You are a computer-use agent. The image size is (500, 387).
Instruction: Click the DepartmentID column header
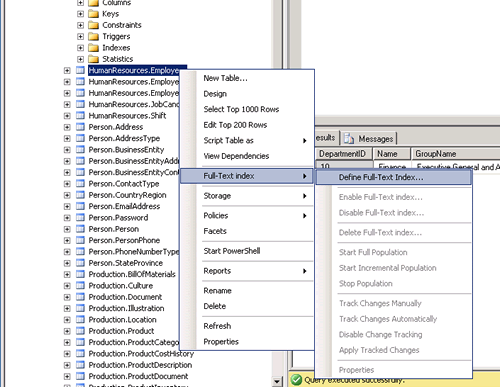pyautogui.click(x=344, y=154)
